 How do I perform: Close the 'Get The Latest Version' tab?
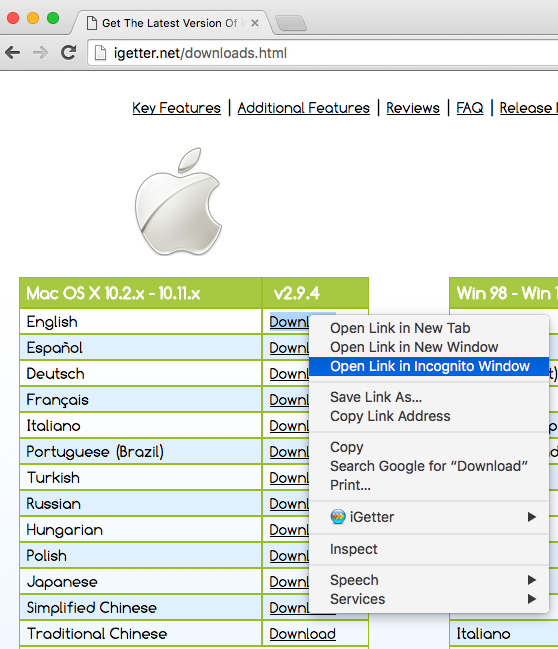255,23
